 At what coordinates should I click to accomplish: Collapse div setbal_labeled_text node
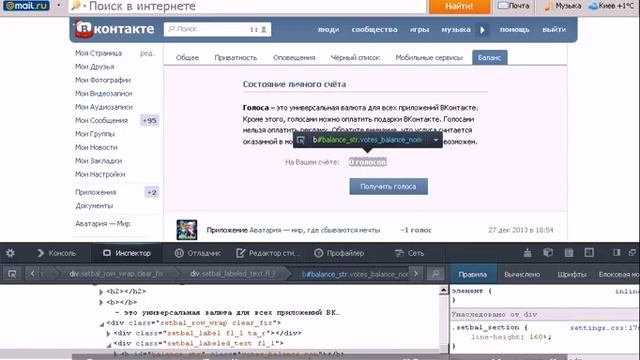109,344
